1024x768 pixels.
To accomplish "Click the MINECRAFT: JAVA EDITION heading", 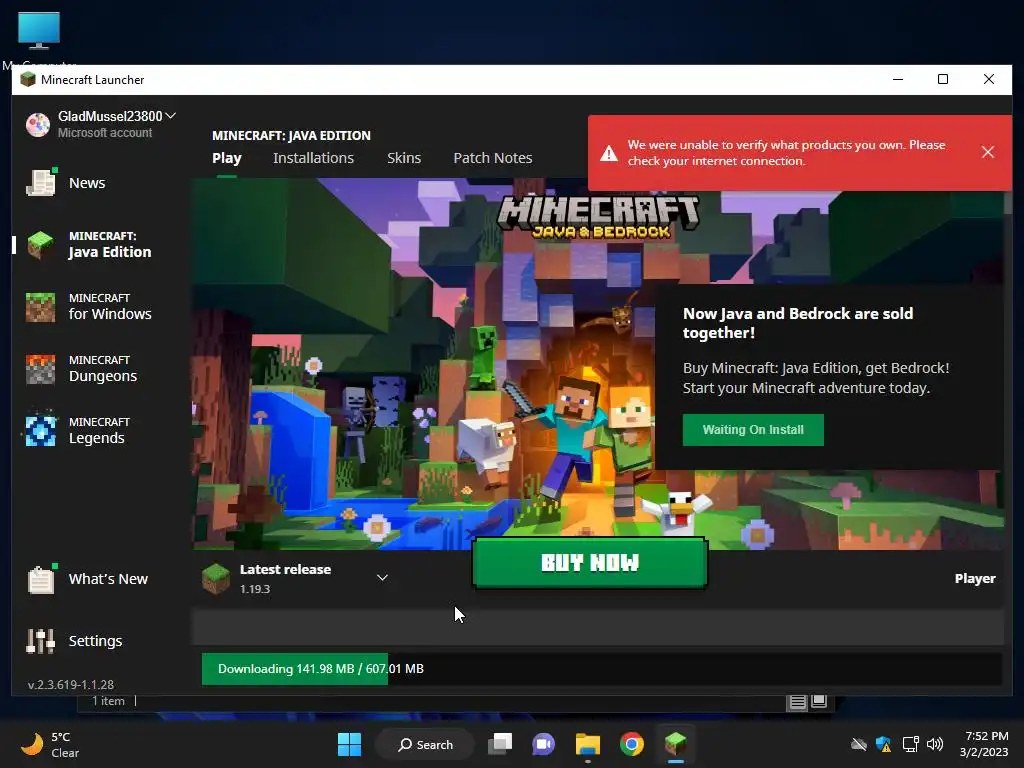I will (x=291, y=135).
